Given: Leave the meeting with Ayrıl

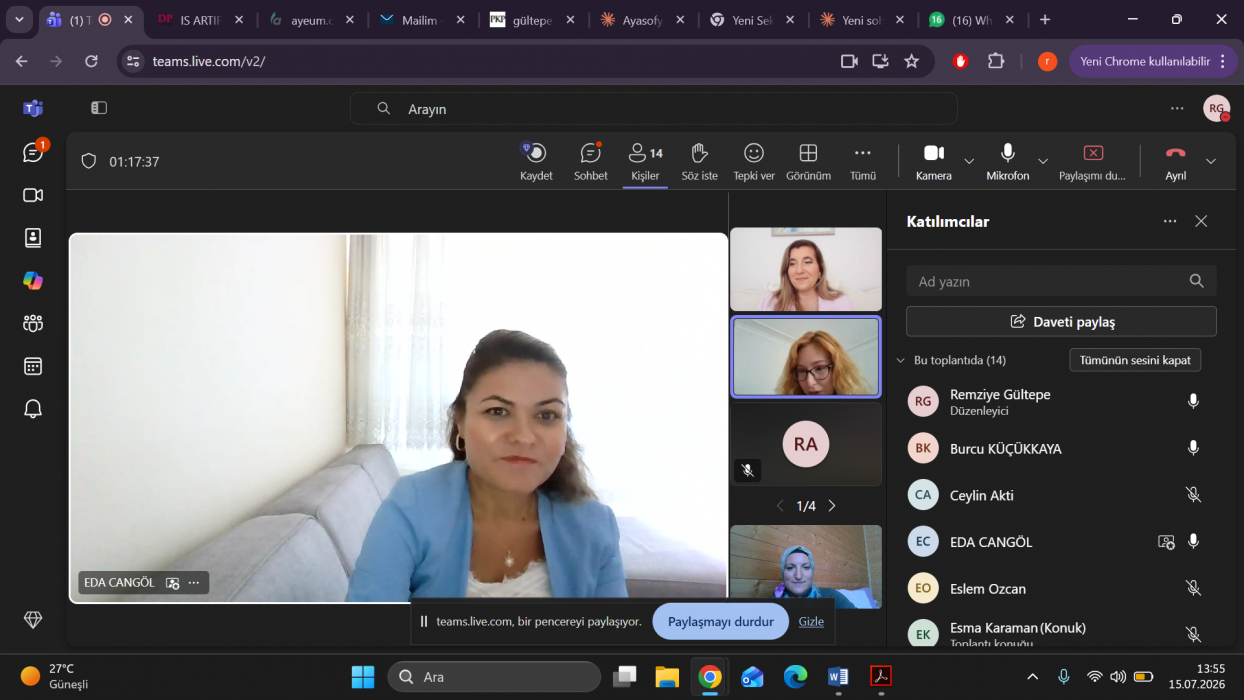Looking at the screenshot, I should (x=1175, y=162).
